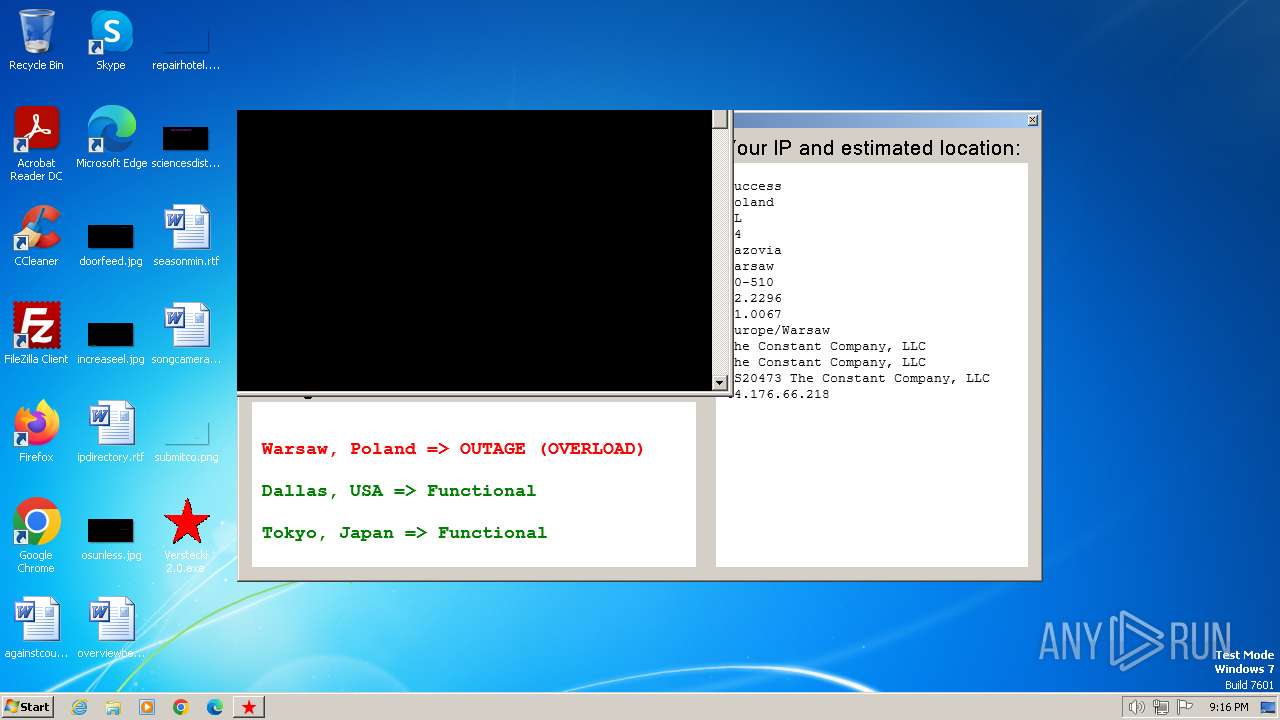Launch Microsoft Edge desktop shortcut

coord(111,138)
